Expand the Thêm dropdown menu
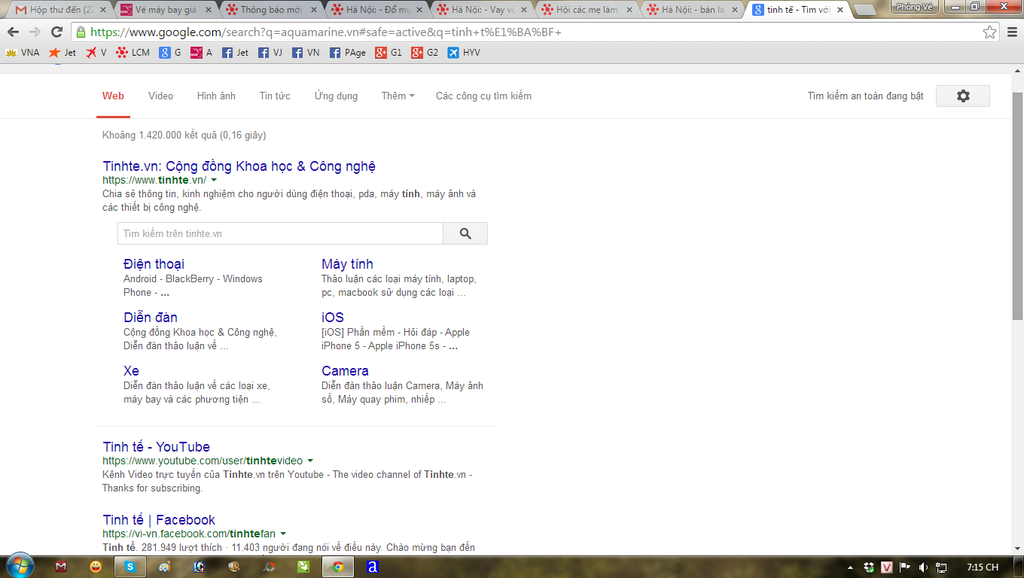 (399, 96)
